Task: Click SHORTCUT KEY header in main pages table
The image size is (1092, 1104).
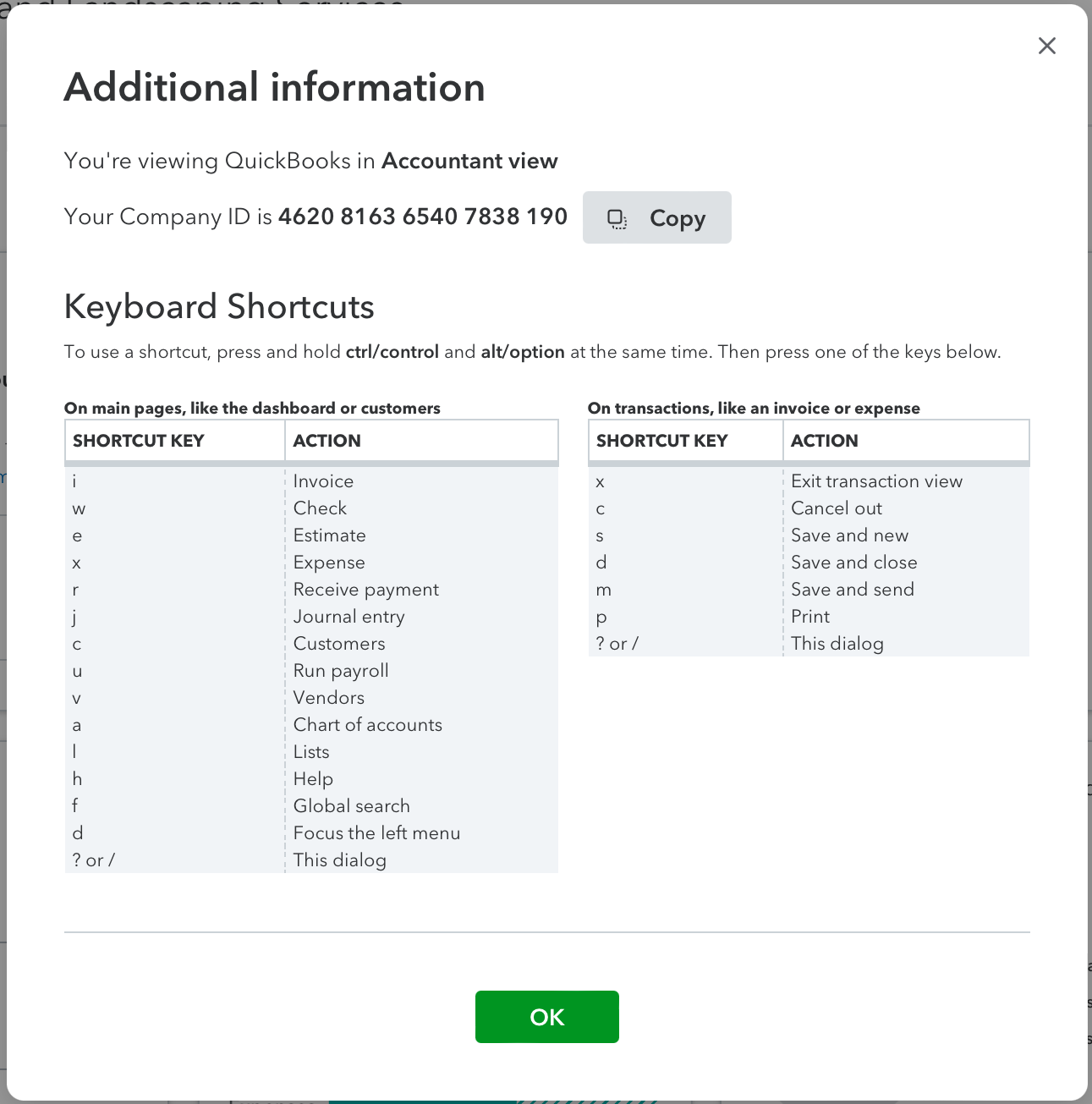Action: pyautogui.click(x=139, y=441)
